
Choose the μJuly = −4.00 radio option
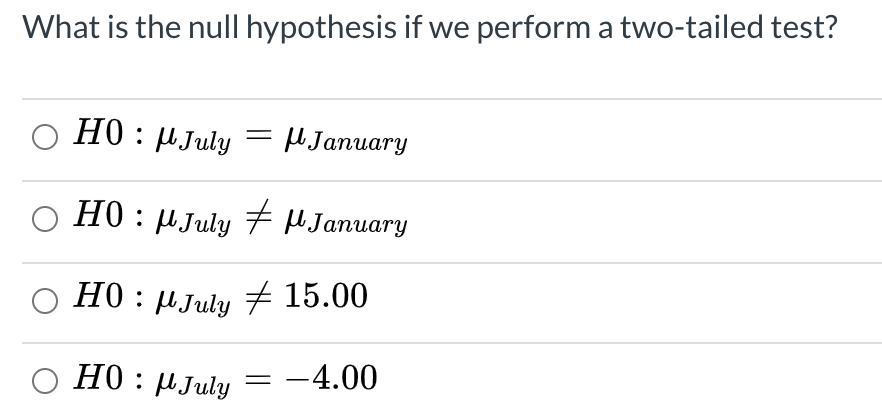click(x=44, y=381)
